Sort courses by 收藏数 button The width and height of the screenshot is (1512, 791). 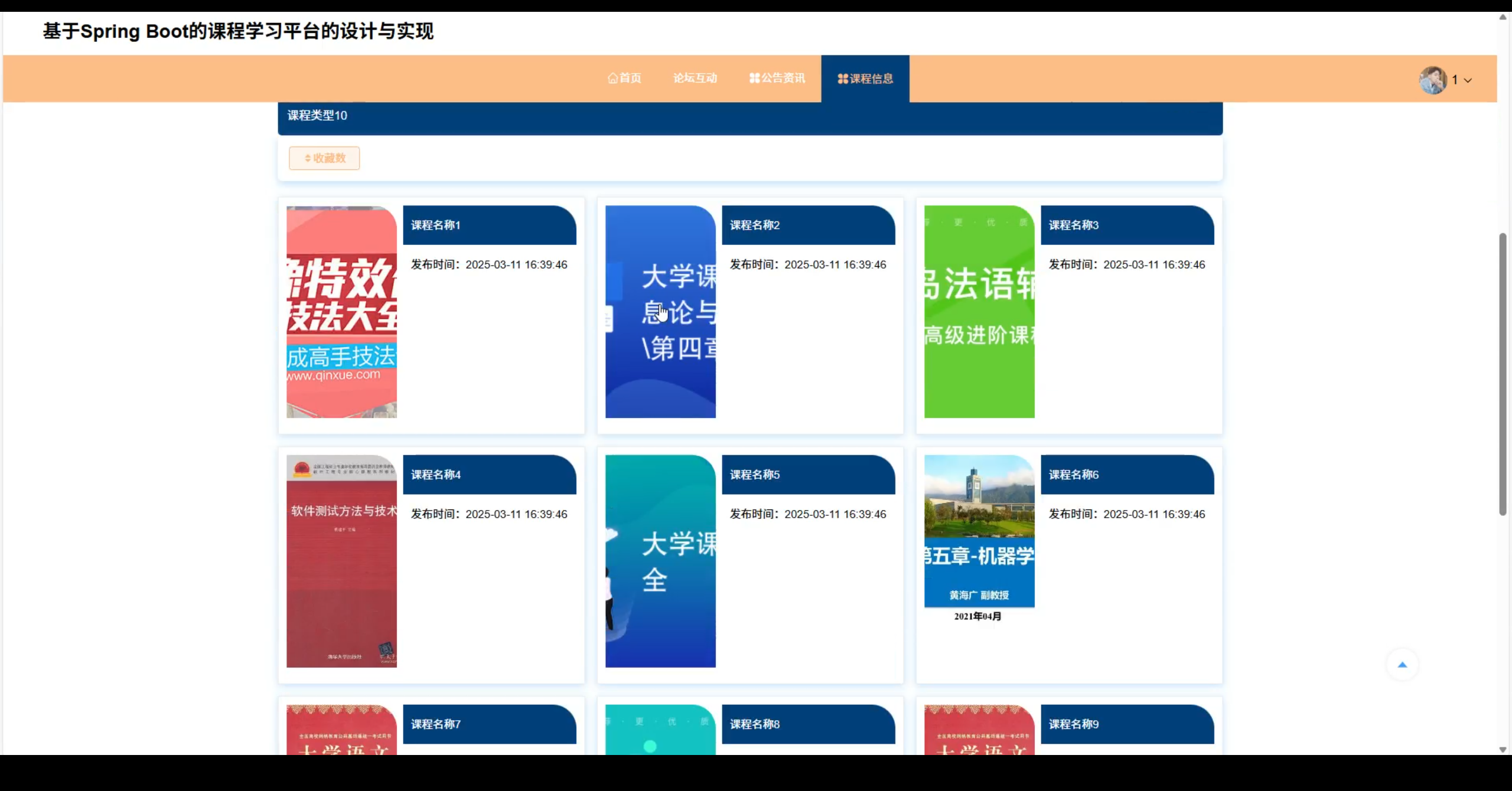324,158
